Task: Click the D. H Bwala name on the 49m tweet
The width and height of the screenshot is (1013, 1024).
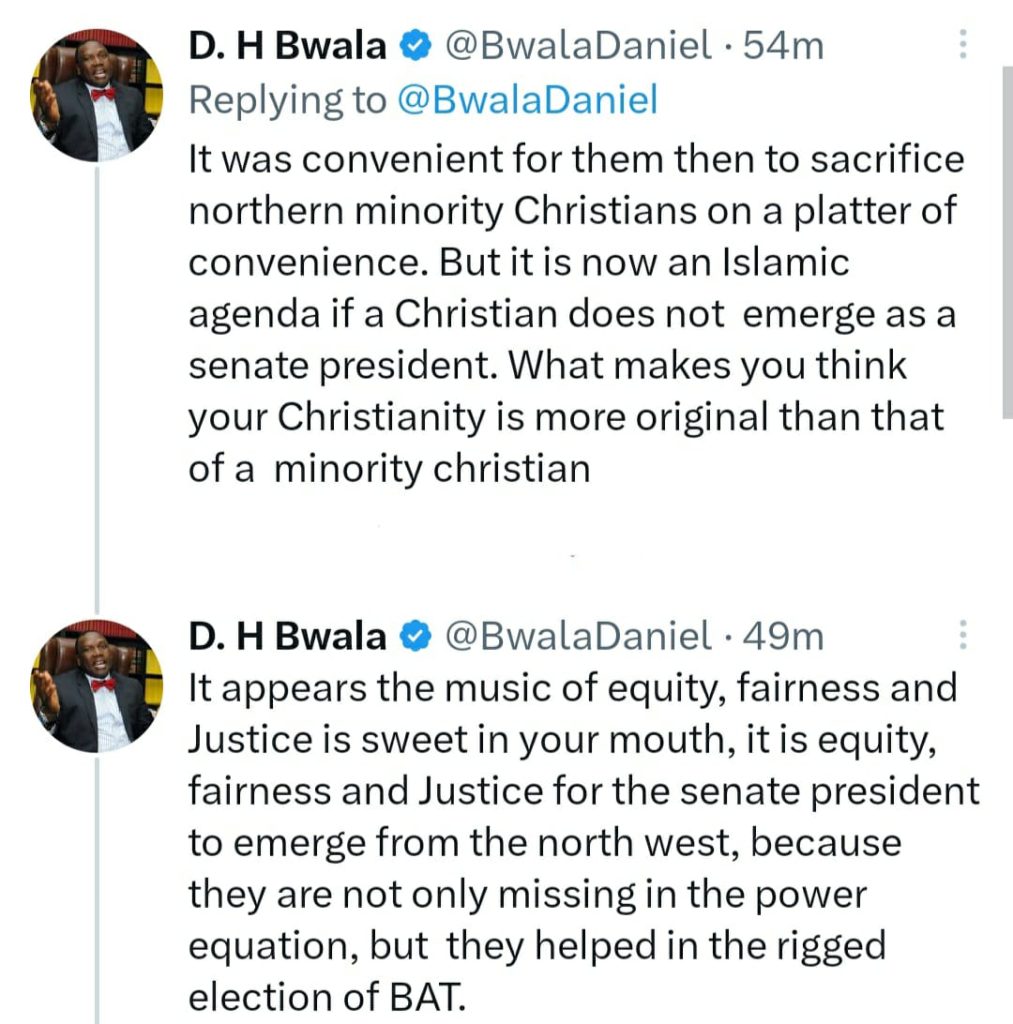Action: (x=287, y=635)
